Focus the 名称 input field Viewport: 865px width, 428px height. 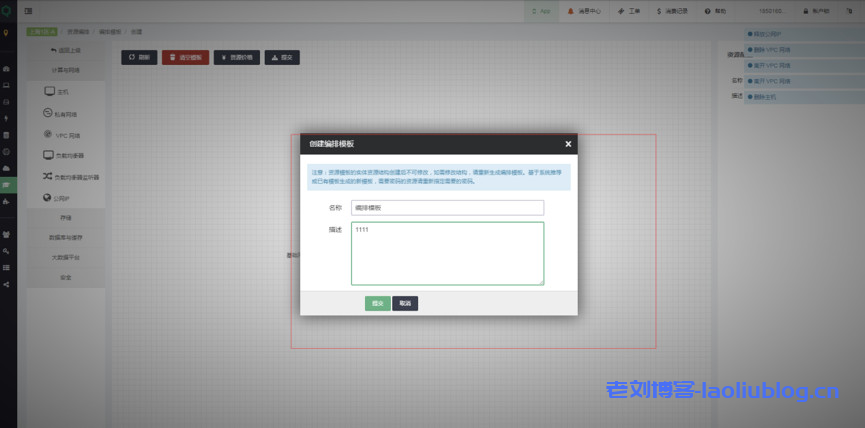(447, 208)
